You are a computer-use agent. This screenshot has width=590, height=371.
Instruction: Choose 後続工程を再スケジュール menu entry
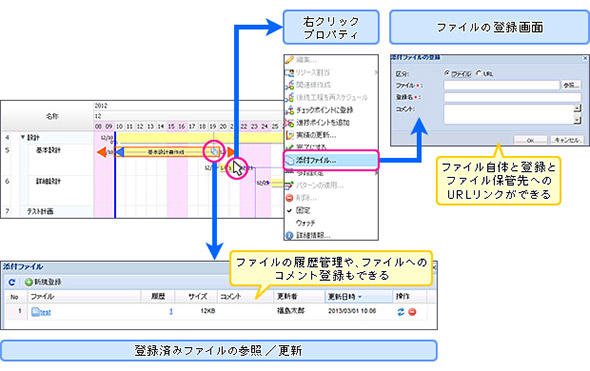pos(331,97)
